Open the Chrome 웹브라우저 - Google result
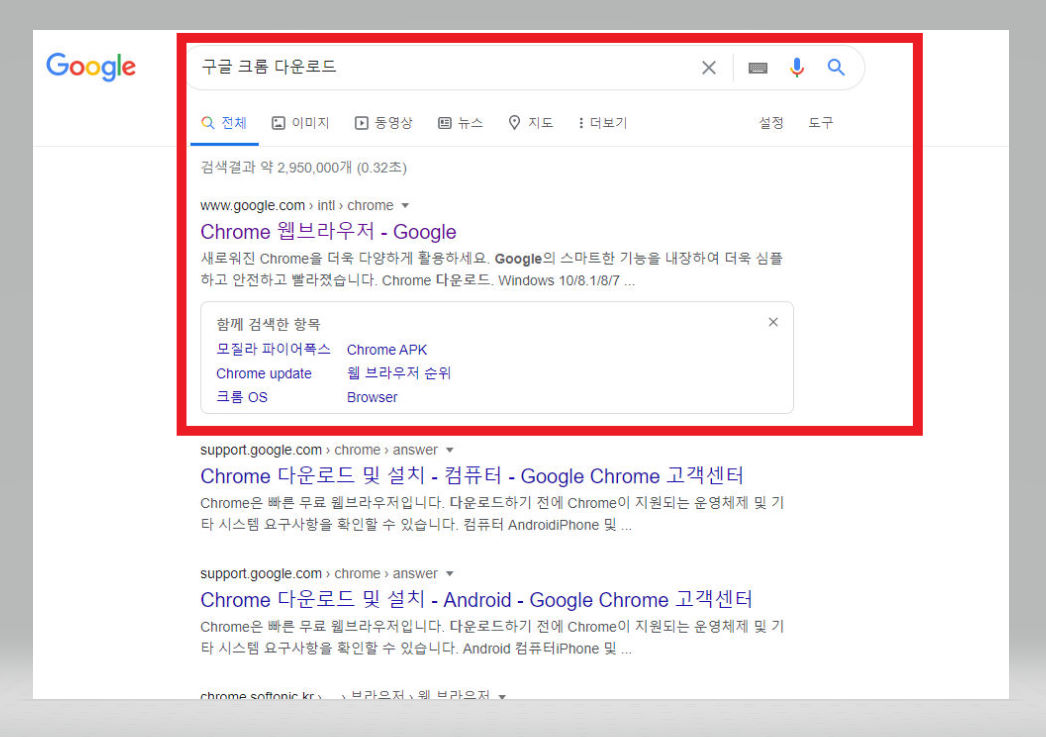Screen dimensions: 1046x737 328,231
